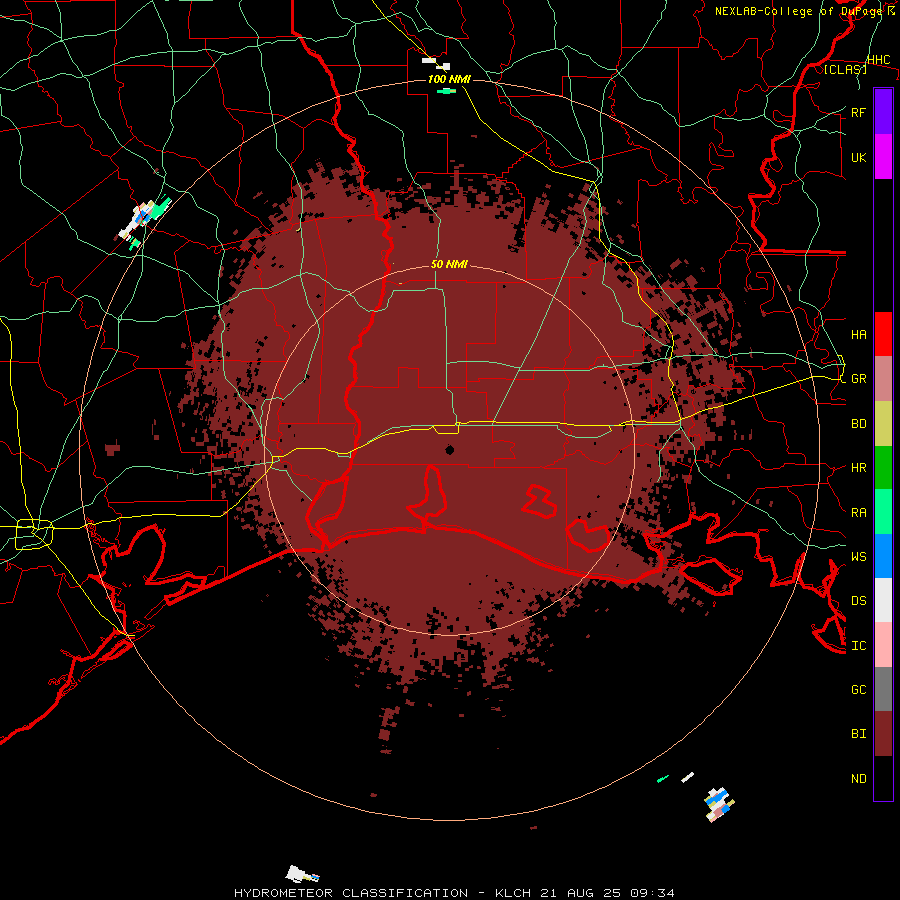The image size is (900, 900).
Task: Click the 100 NMI range ring label
Action: tap(449, 79)
